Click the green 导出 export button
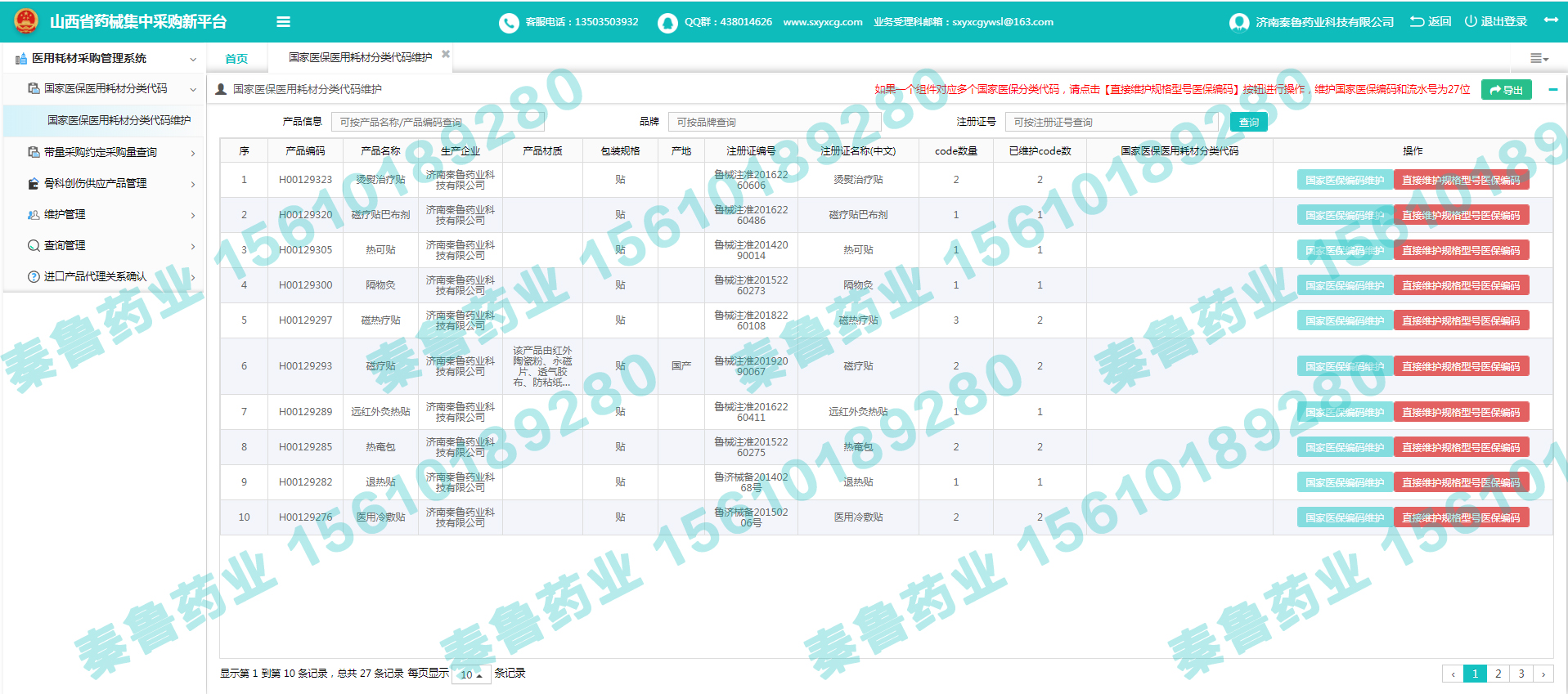Viewport: 1568px width, 694px height. (1506, 90)
